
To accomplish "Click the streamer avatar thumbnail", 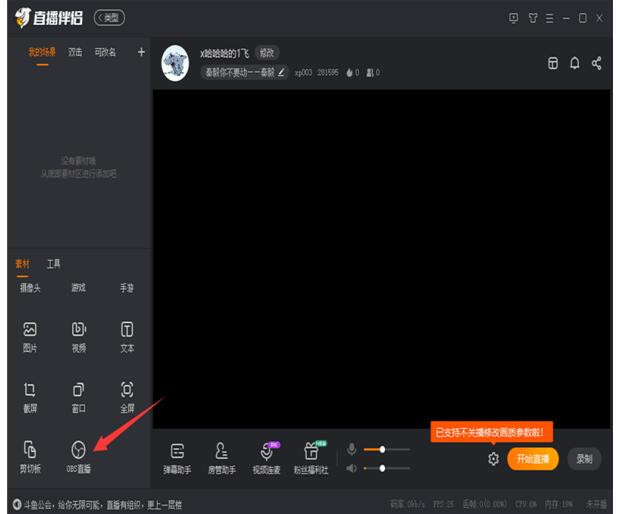I will tap(175, 63).
